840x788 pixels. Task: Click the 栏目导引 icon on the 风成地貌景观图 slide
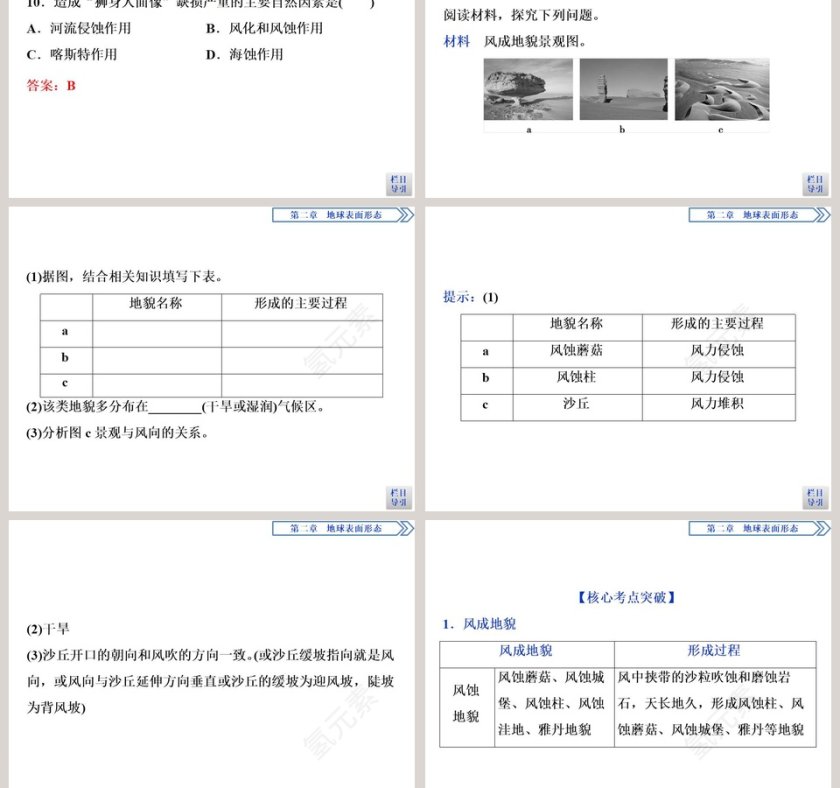click(816, 184)
